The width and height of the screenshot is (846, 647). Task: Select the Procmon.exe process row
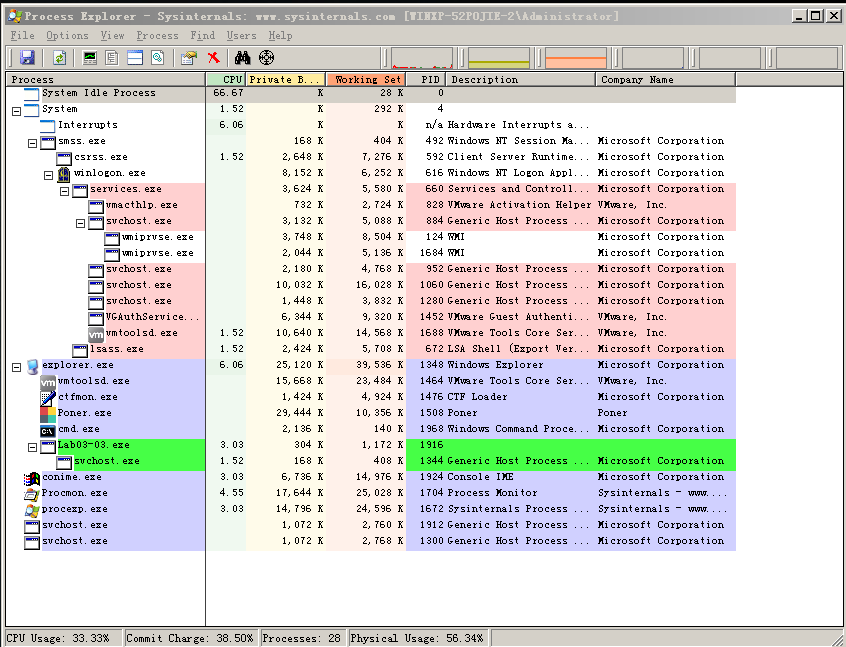click(x=74, y=493)
